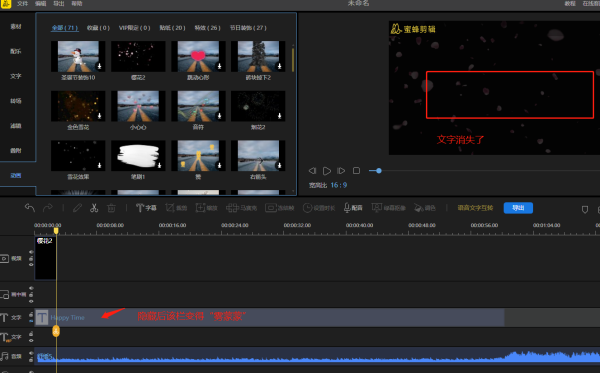This screenshot has height=373, width=600.
Task: Click the yellow 语音文字互转 link
Action: (x=475, y=208)
